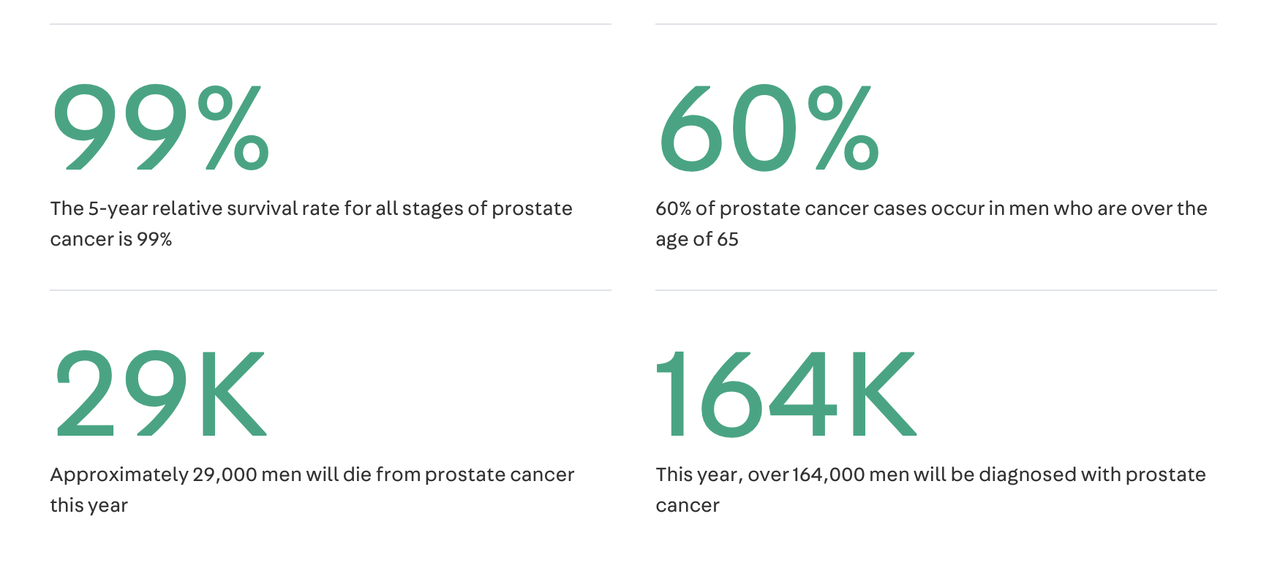Click the large 99% statistic heading
Image resolution: width=1280 pixels, height=579 pixels.
tap(160, 128)
